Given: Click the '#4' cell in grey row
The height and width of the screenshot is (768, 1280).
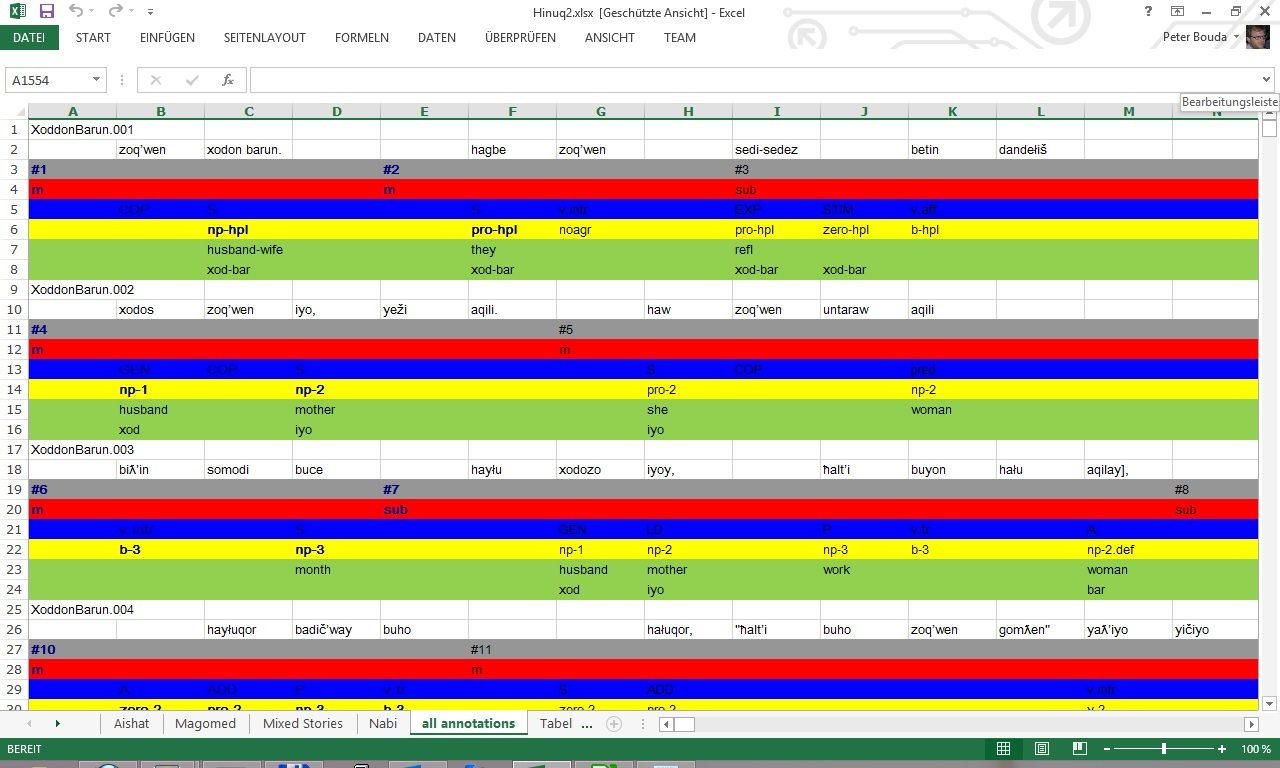Looking at the screenshot, I should click(x=72, y=330).
